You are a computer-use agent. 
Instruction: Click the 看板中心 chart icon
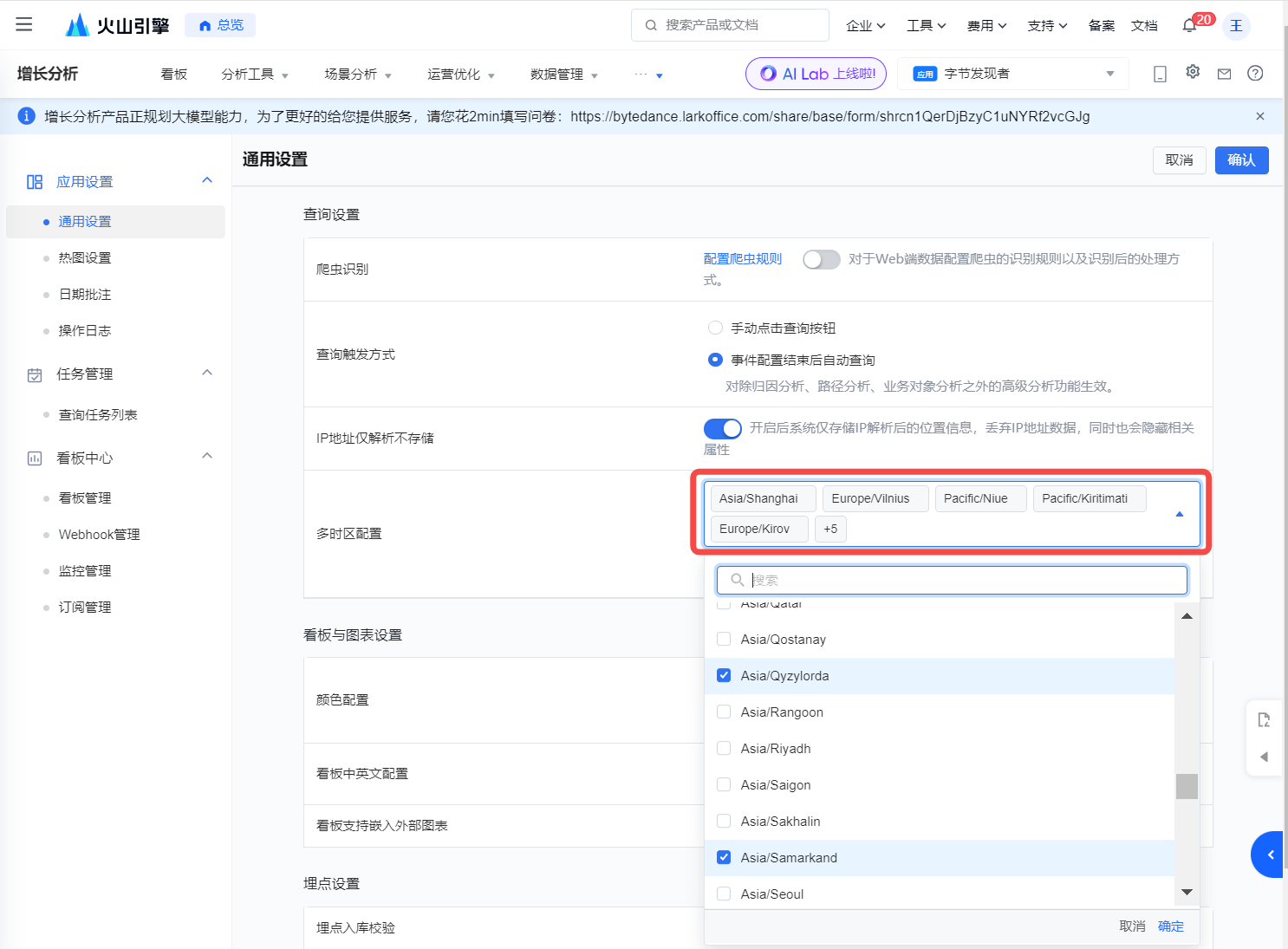coord(35,458)
